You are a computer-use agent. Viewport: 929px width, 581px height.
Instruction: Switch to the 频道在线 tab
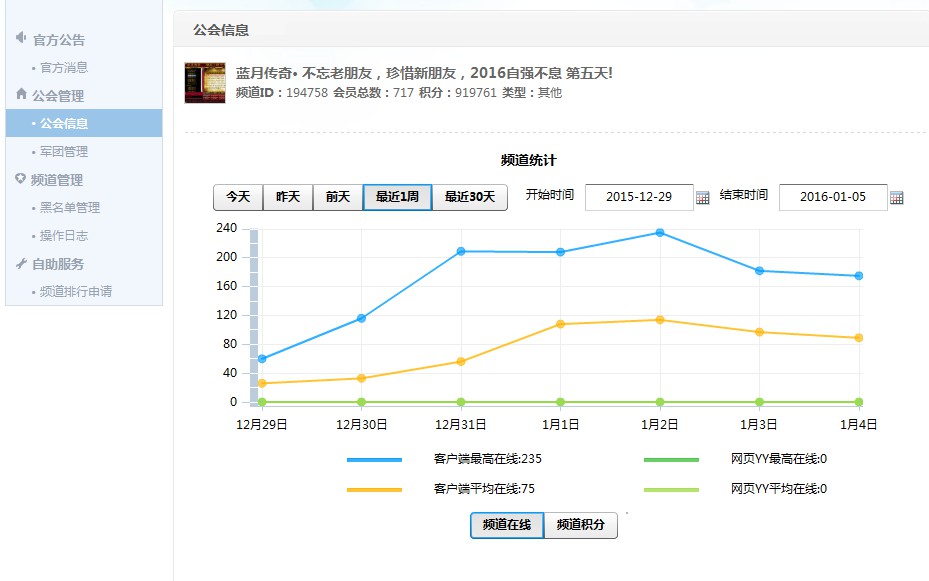tap(507, 525)
